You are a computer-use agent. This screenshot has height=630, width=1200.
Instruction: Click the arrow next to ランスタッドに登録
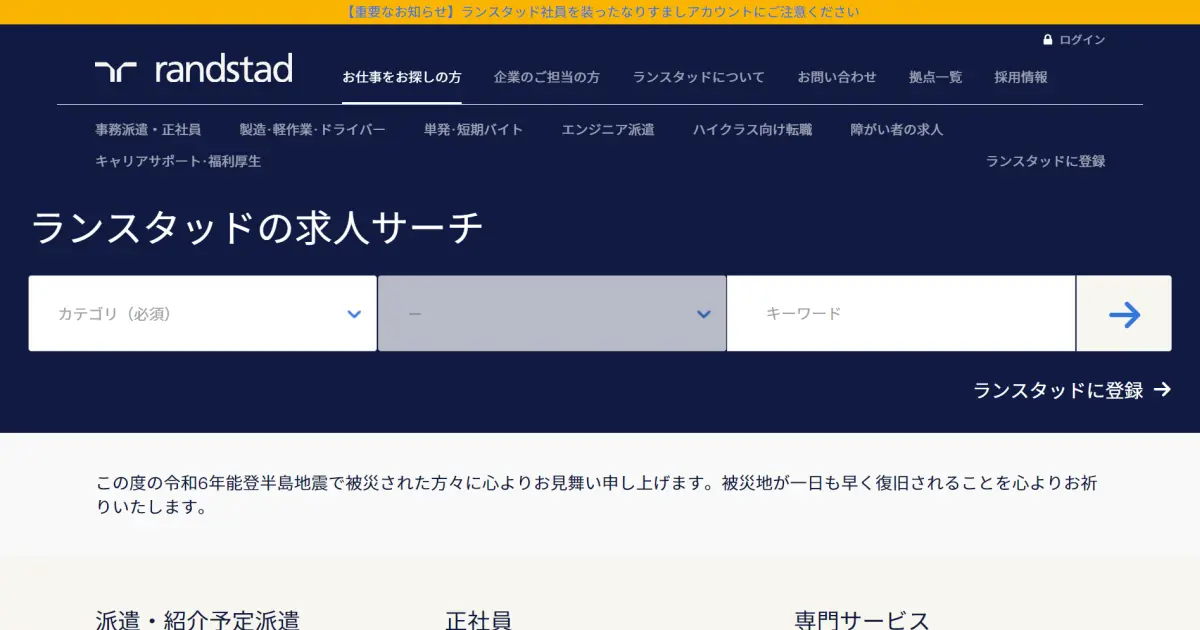pyautogui.click(x=1162, y=390)
